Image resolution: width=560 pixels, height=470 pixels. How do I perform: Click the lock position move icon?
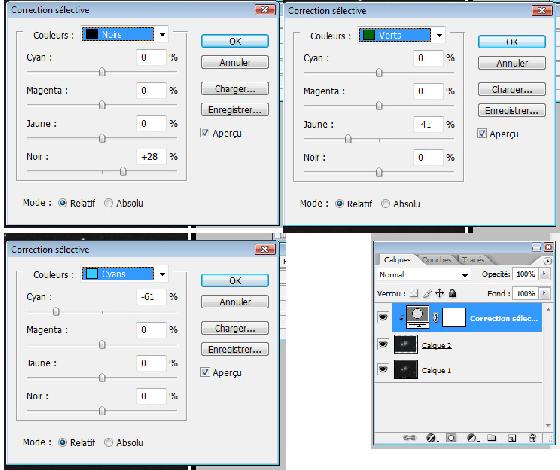(x=440, y=293)
